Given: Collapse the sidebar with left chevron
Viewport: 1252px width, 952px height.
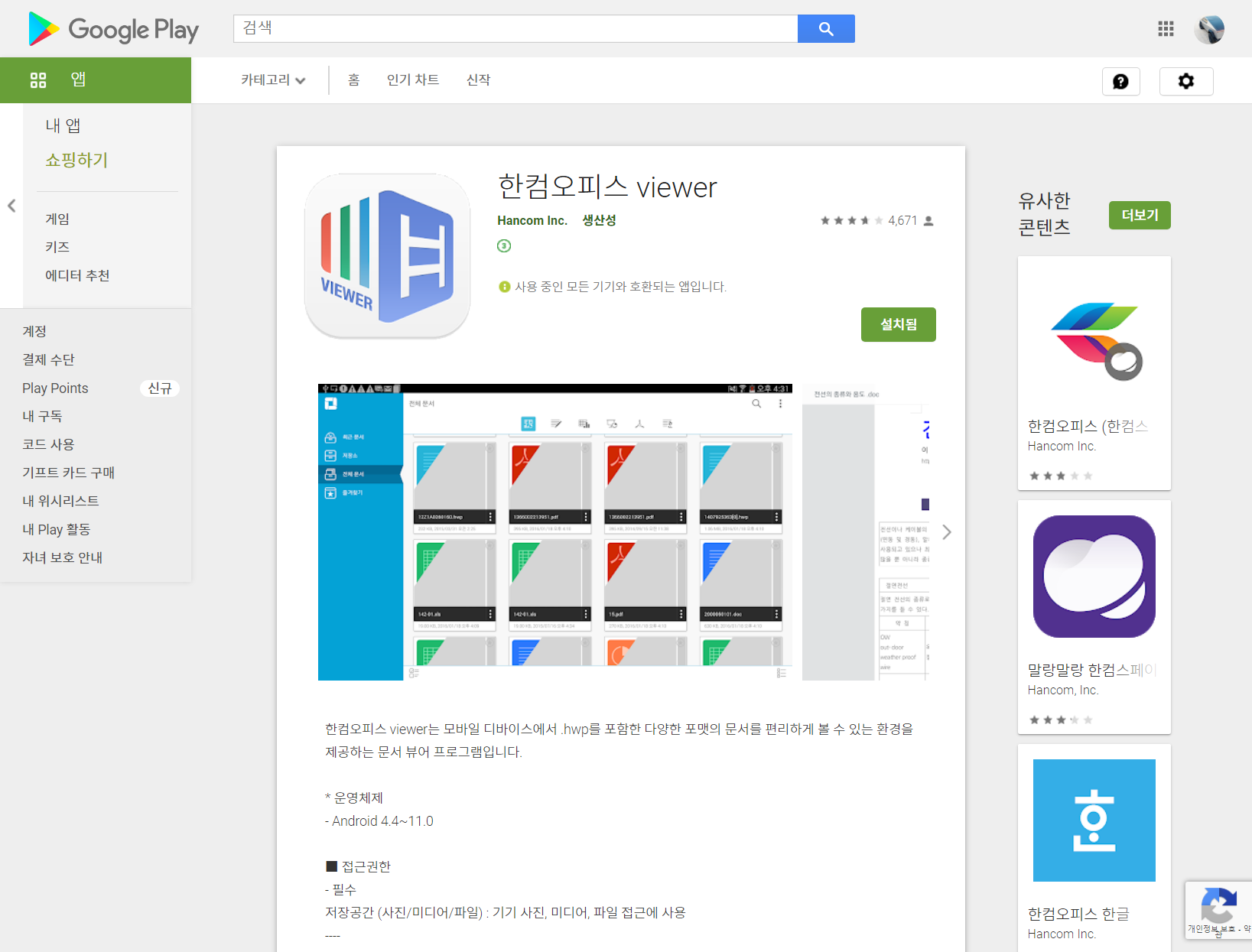Looking at the screenshot, I should coord(11,206).
